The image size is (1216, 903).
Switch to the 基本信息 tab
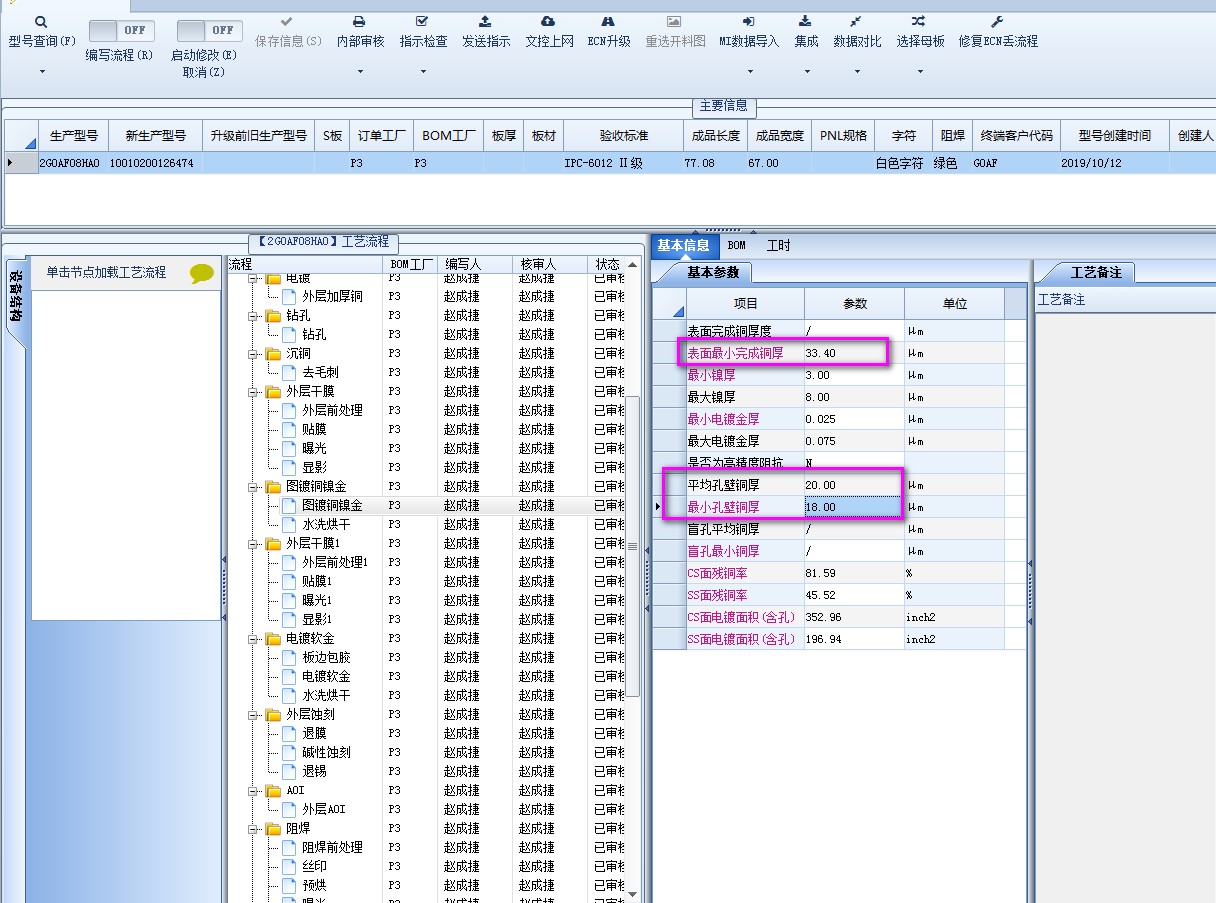point(684,245)
